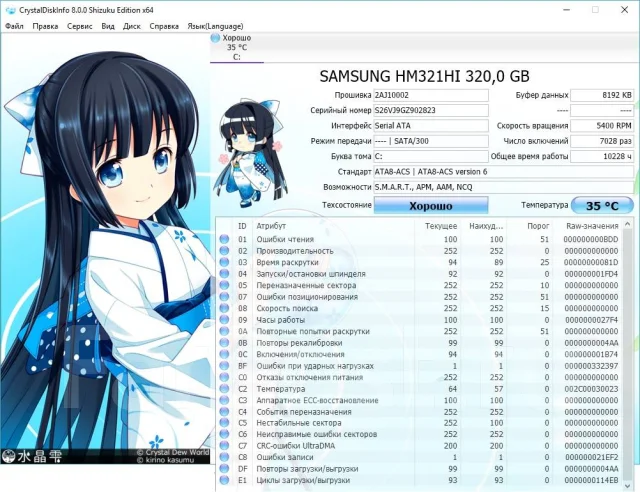Click the small chibi Shizuku image
Screen dimensions: 640x492
click(x=250, y=153)
